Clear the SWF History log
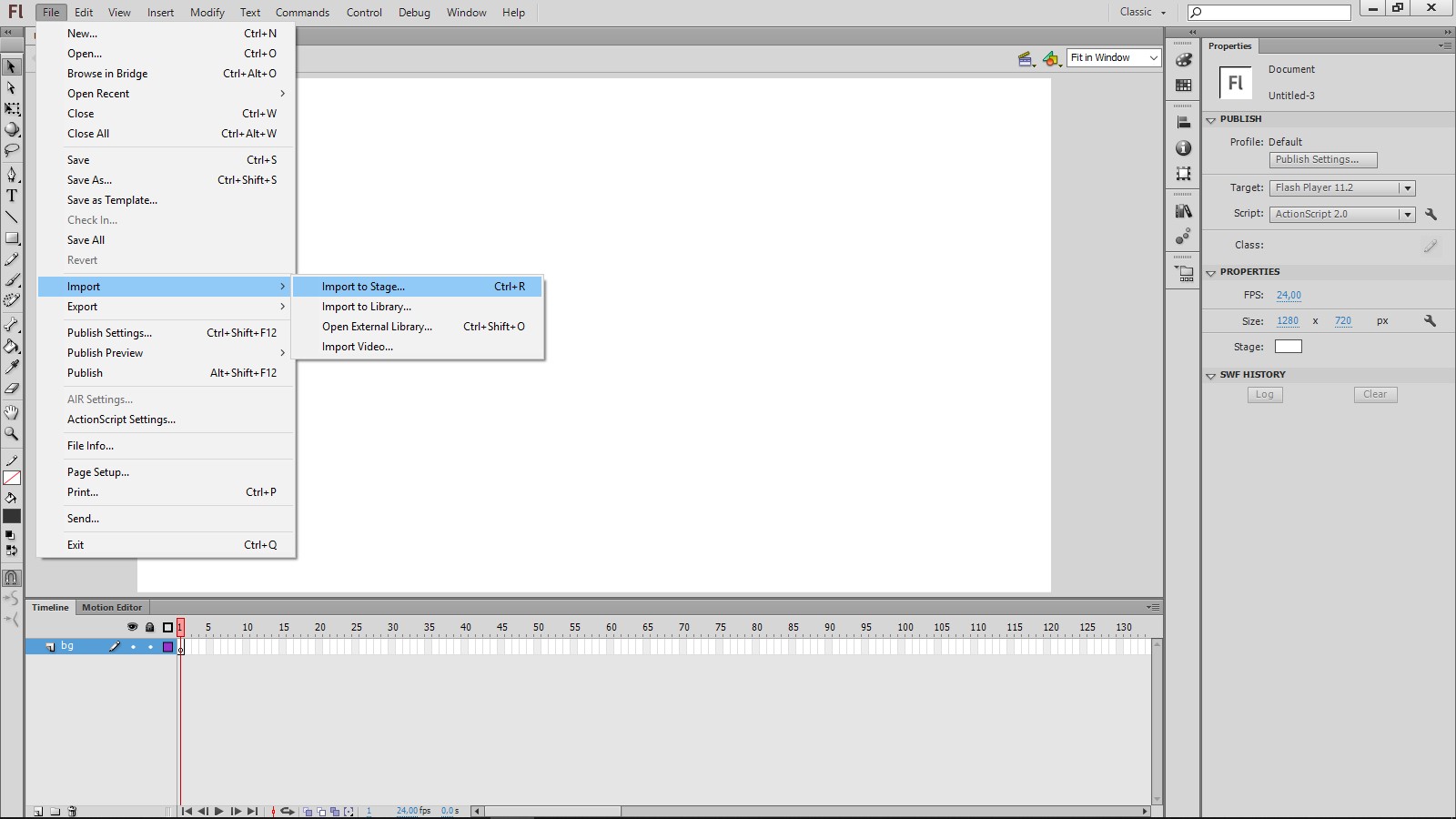Viewport: 1456px width, 819px height. (1374, 394)
